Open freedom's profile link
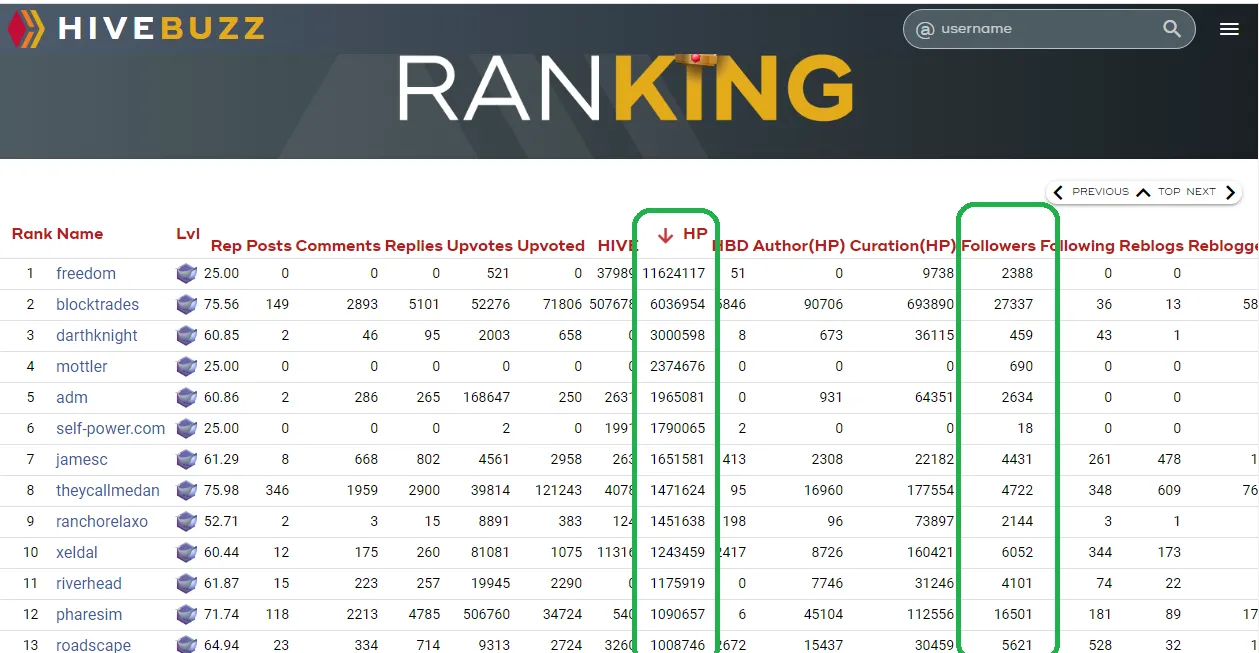 point(86,273)
